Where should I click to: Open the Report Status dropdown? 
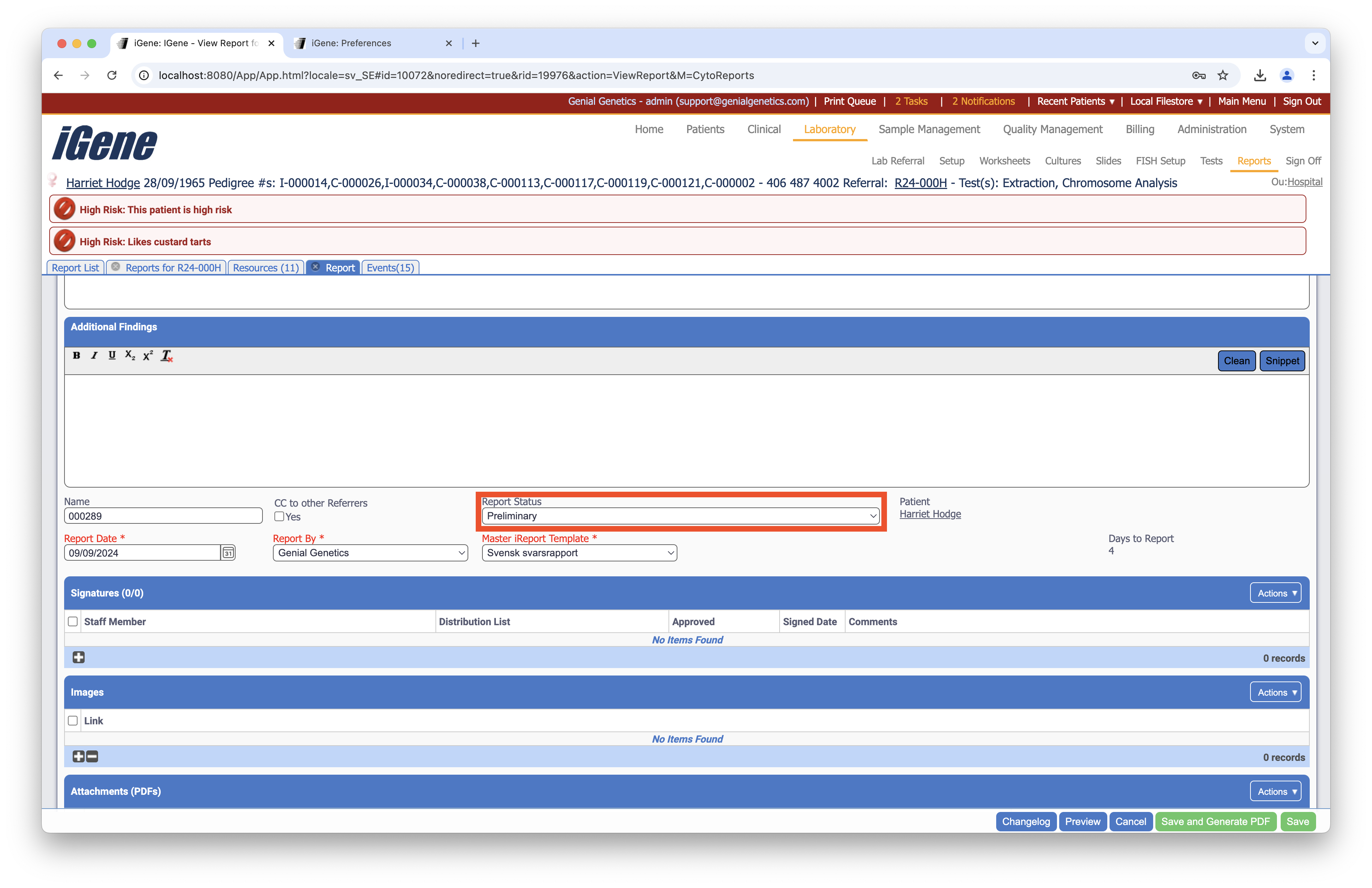tap(681, 516)
